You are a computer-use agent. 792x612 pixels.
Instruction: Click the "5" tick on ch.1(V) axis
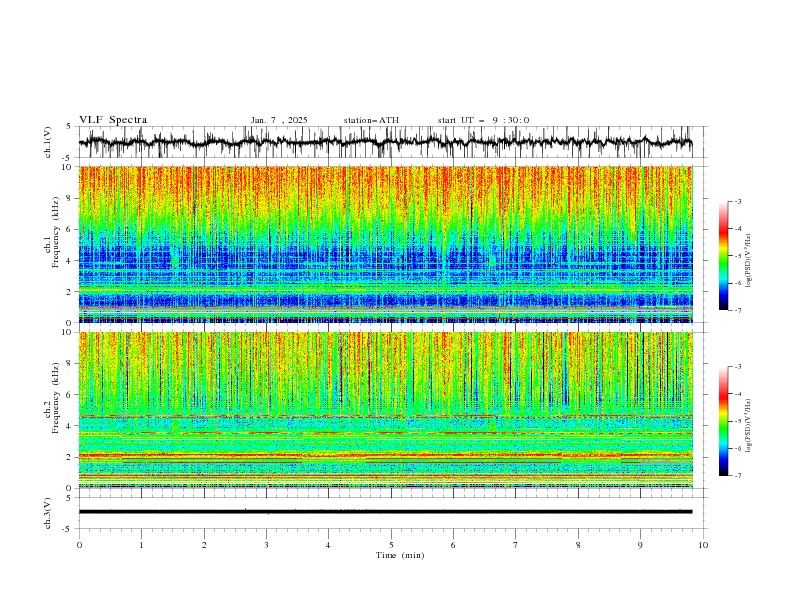(x=68, y=126)
